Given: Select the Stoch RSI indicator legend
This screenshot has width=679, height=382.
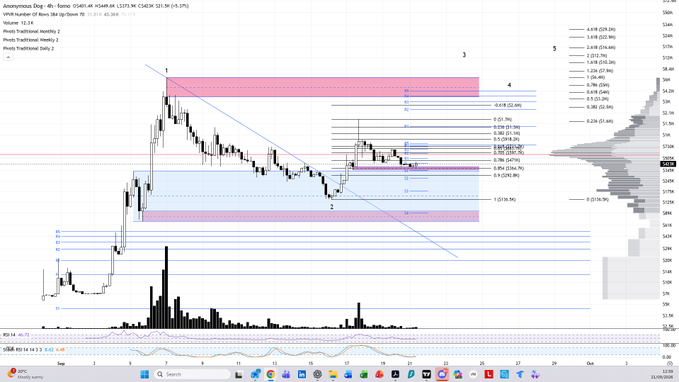Looking at the screenshot, I should pyautogui.click(x=33, y=350).
